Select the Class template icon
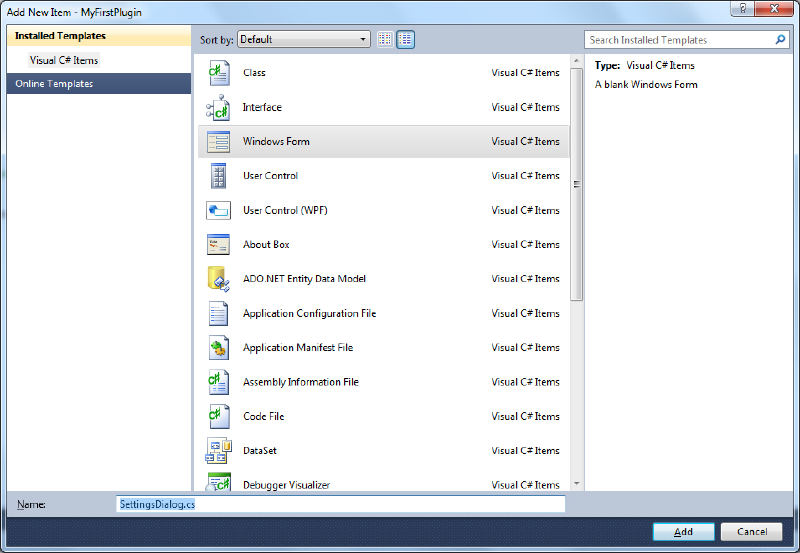This screenshot has height=553, width=800. coord(219,73)
